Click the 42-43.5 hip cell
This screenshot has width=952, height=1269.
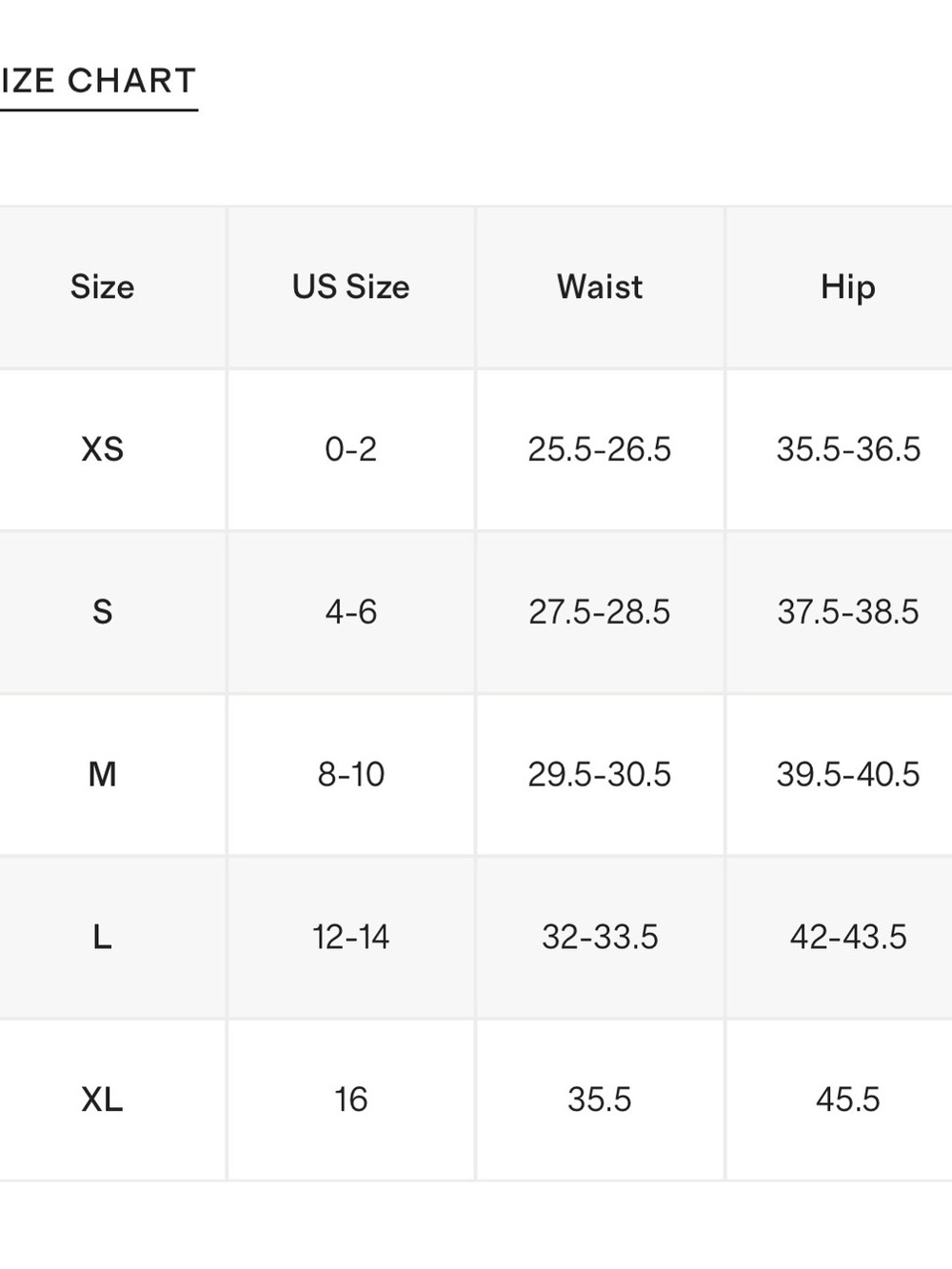(848, 938)
